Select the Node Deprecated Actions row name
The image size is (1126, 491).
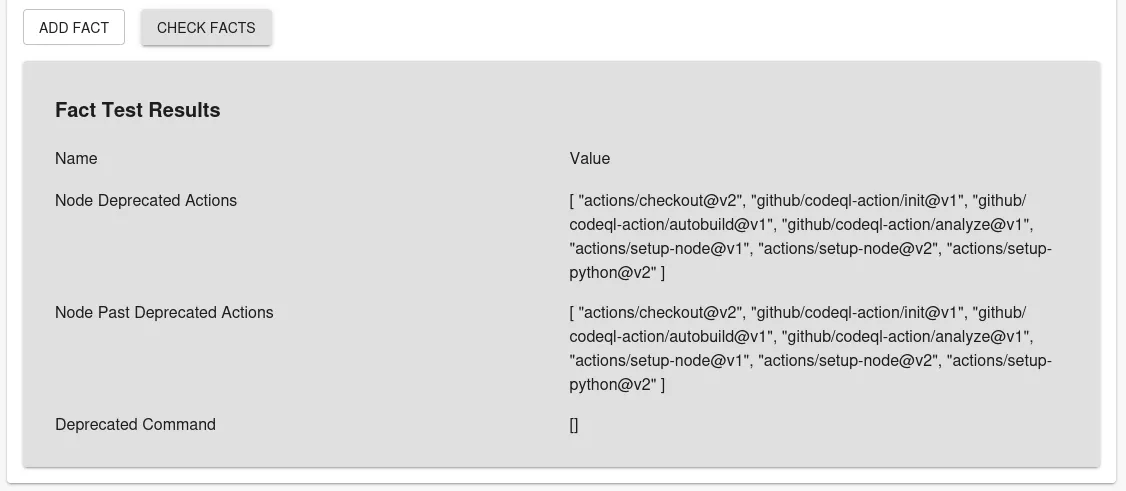pyautogui.click(x=146, y=200)
